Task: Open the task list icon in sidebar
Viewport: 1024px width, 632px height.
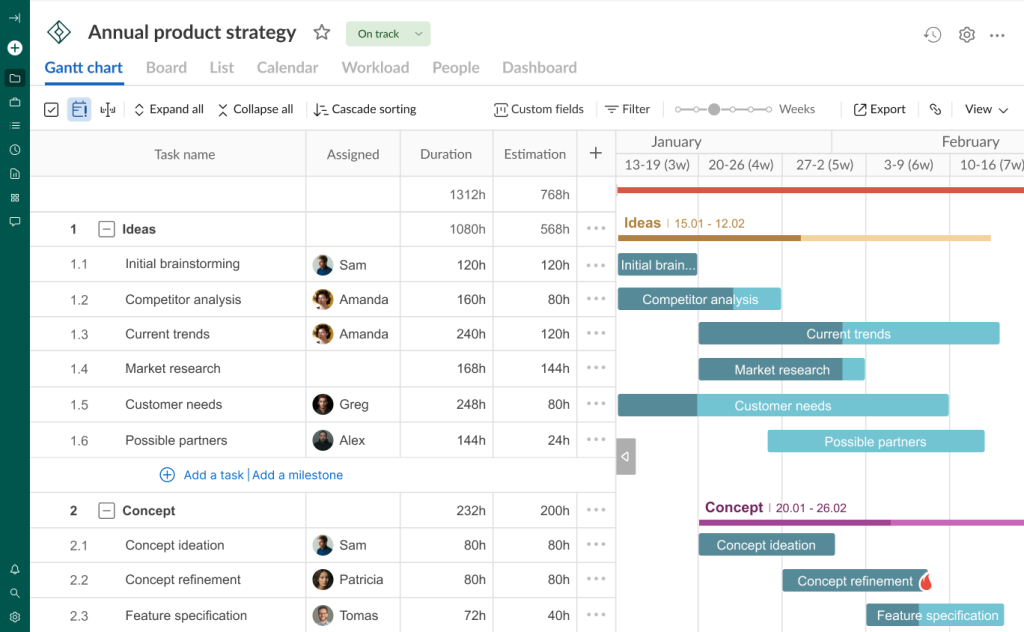Action: pyautogui.click(x=14, y=125)
